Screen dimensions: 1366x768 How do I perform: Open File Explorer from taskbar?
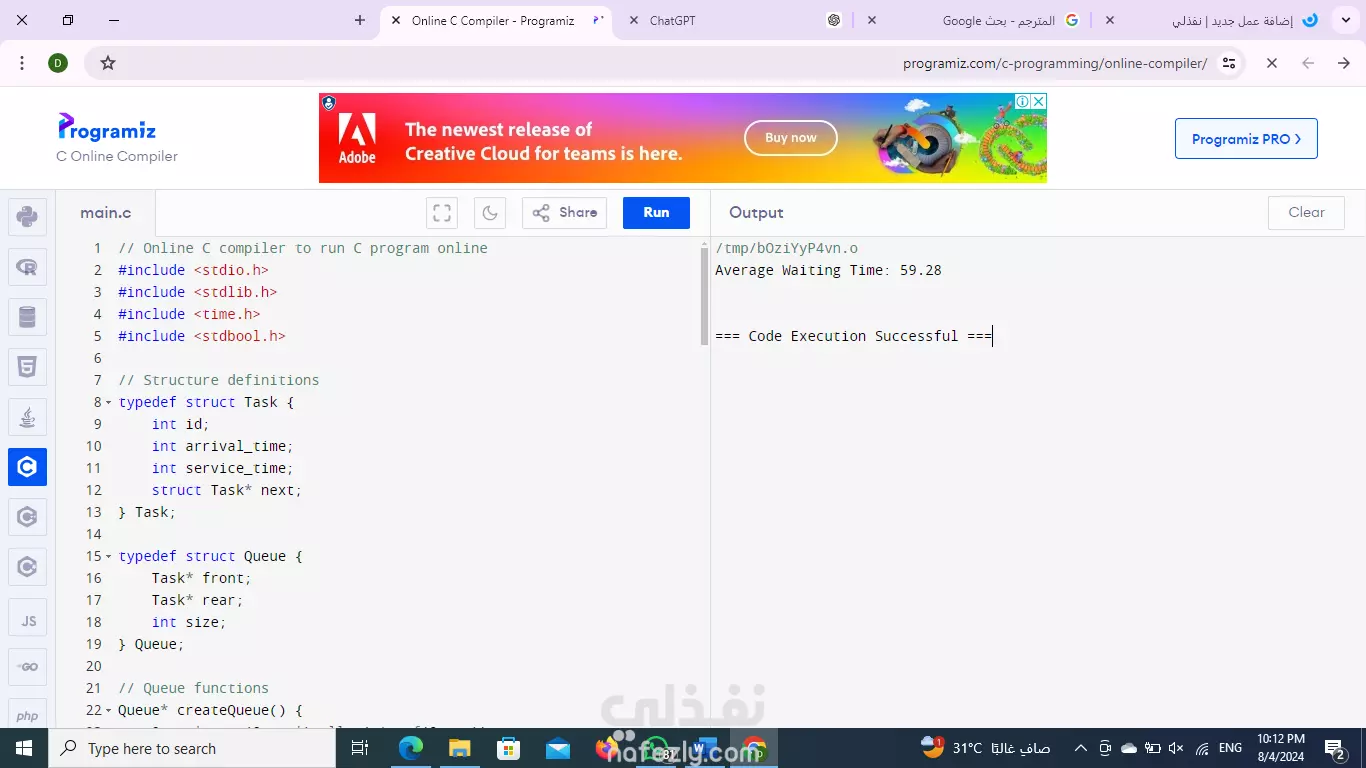click(459, 748)
